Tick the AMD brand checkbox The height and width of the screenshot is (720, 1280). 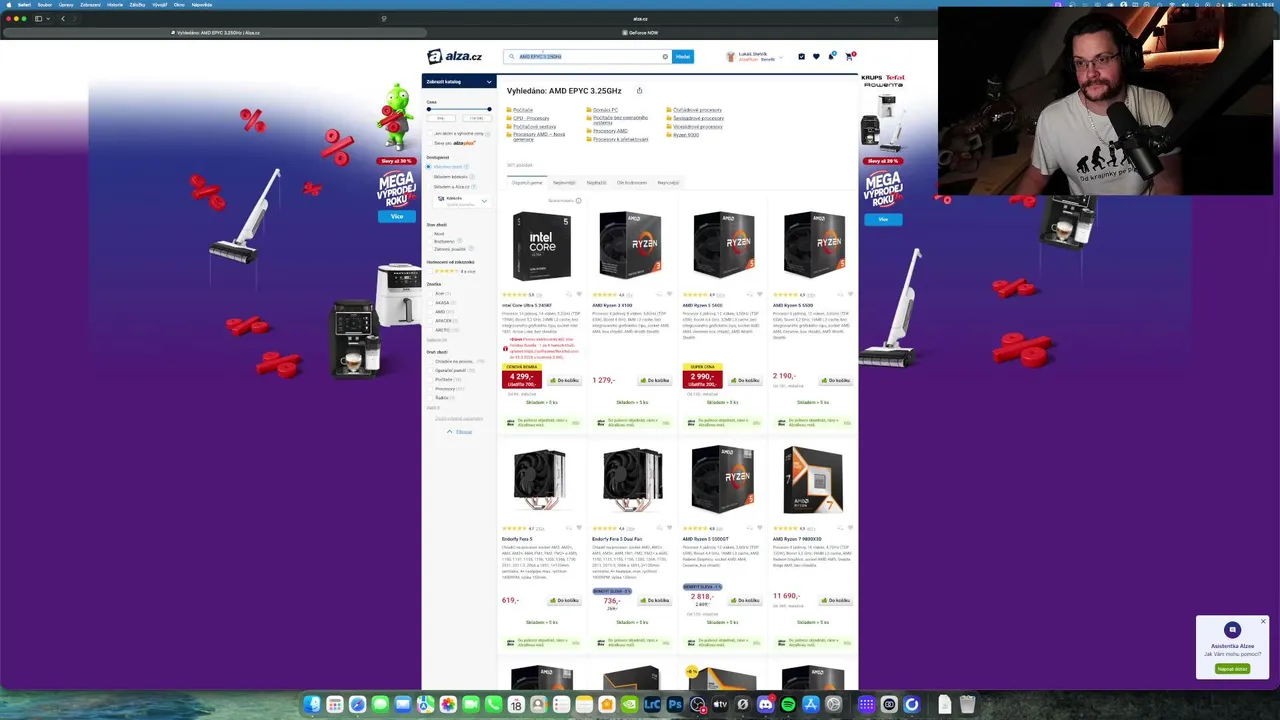click(x=430, y=312)
